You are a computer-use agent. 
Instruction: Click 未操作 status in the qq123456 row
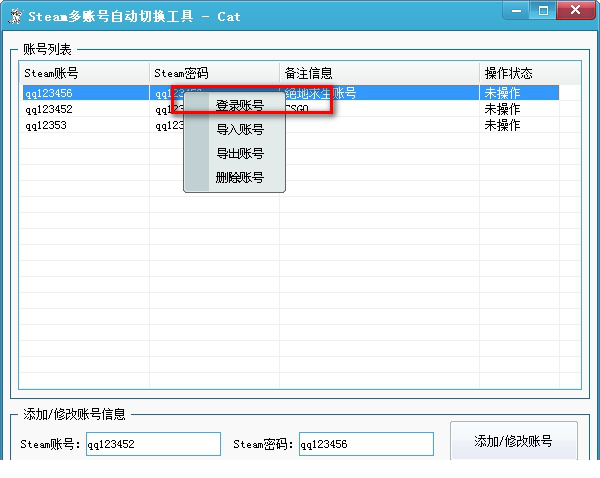502,93
